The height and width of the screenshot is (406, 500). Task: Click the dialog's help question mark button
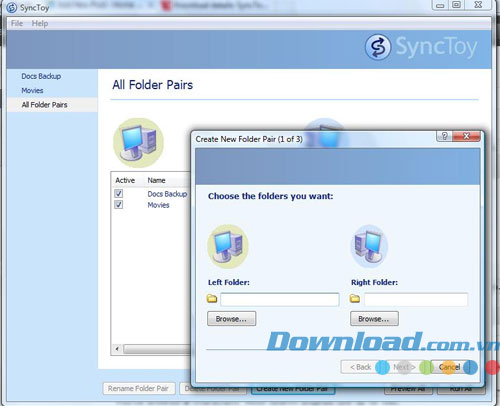coord(444,136)
